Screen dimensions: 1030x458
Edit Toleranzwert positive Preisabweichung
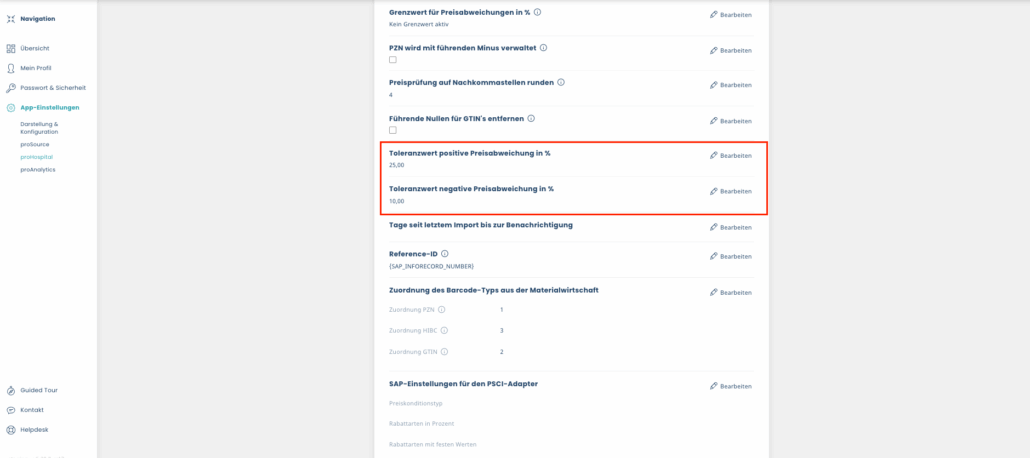coord(730,156)
